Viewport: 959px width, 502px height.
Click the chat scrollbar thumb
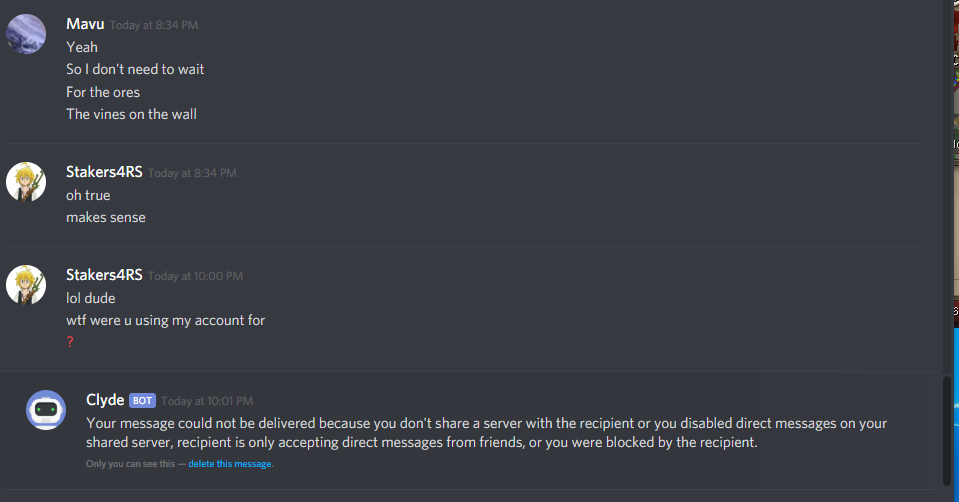click(x=947, y=431)
